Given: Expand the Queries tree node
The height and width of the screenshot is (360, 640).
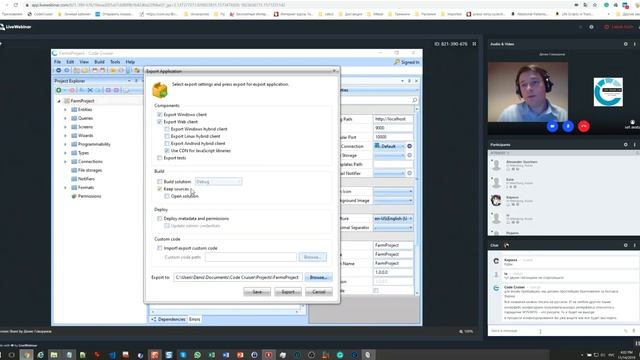Looking at the screenshot, I should (x=65, y=118).
